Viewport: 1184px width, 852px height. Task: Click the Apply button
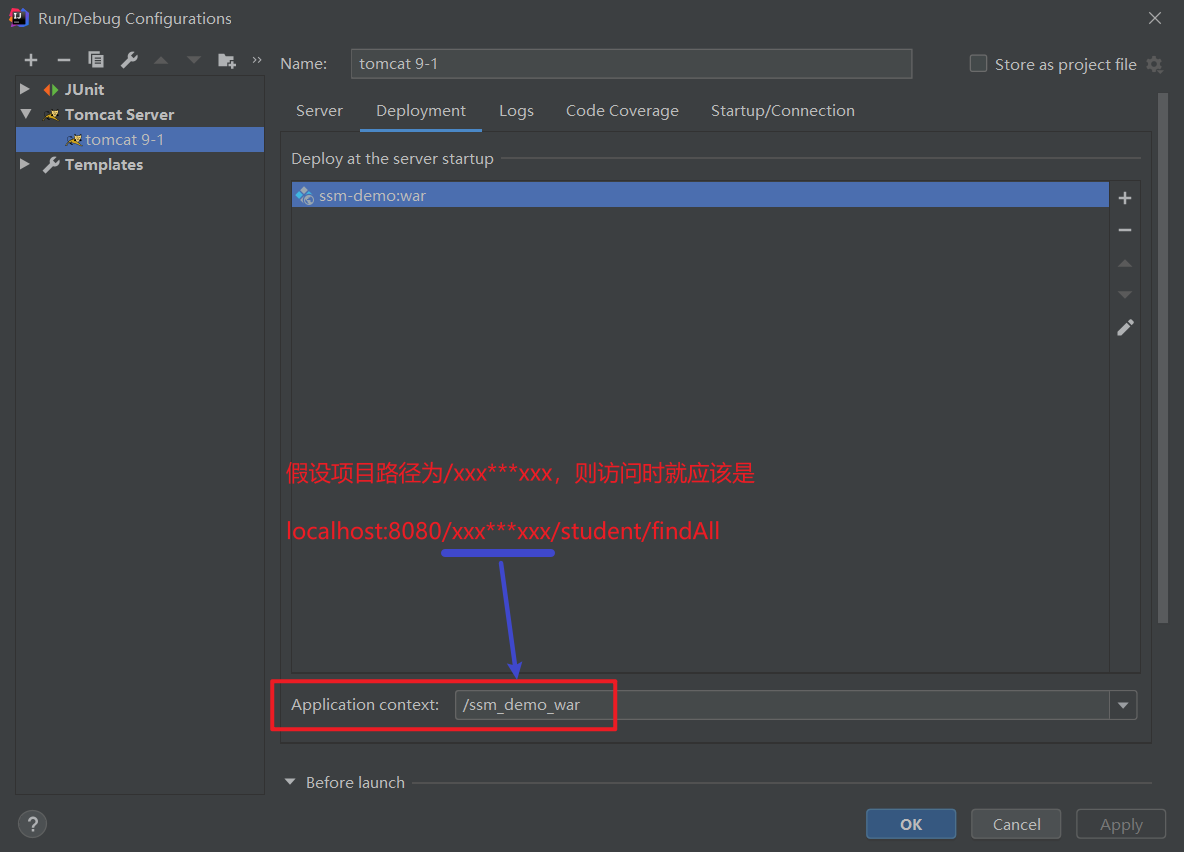1121,824
